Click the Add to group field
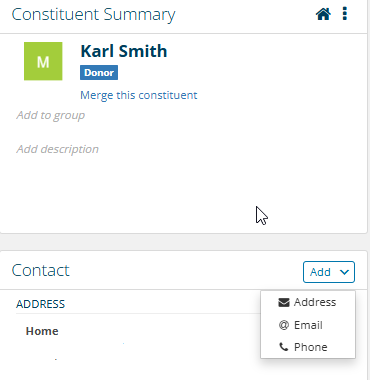 pos(51,115)
